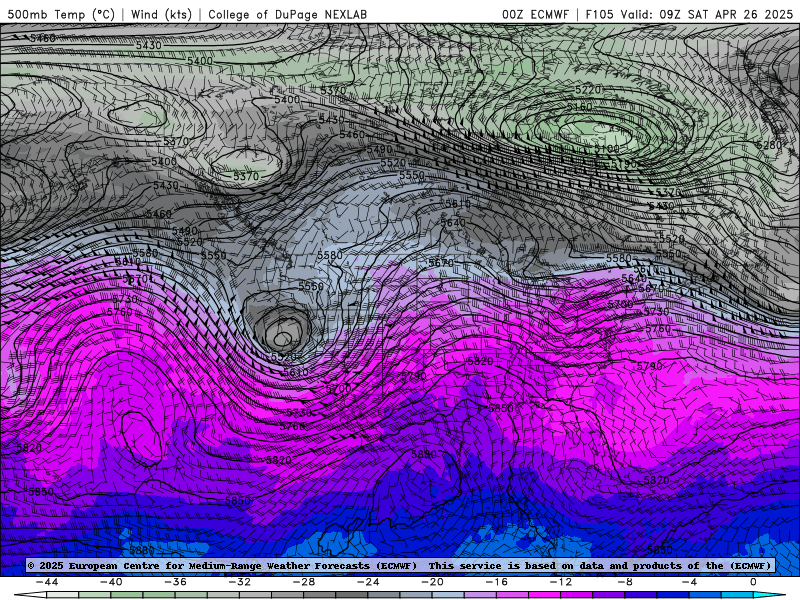800x600 pixels.
Task: Click the 5190 height contour label
Action: (x=624, y=164)
